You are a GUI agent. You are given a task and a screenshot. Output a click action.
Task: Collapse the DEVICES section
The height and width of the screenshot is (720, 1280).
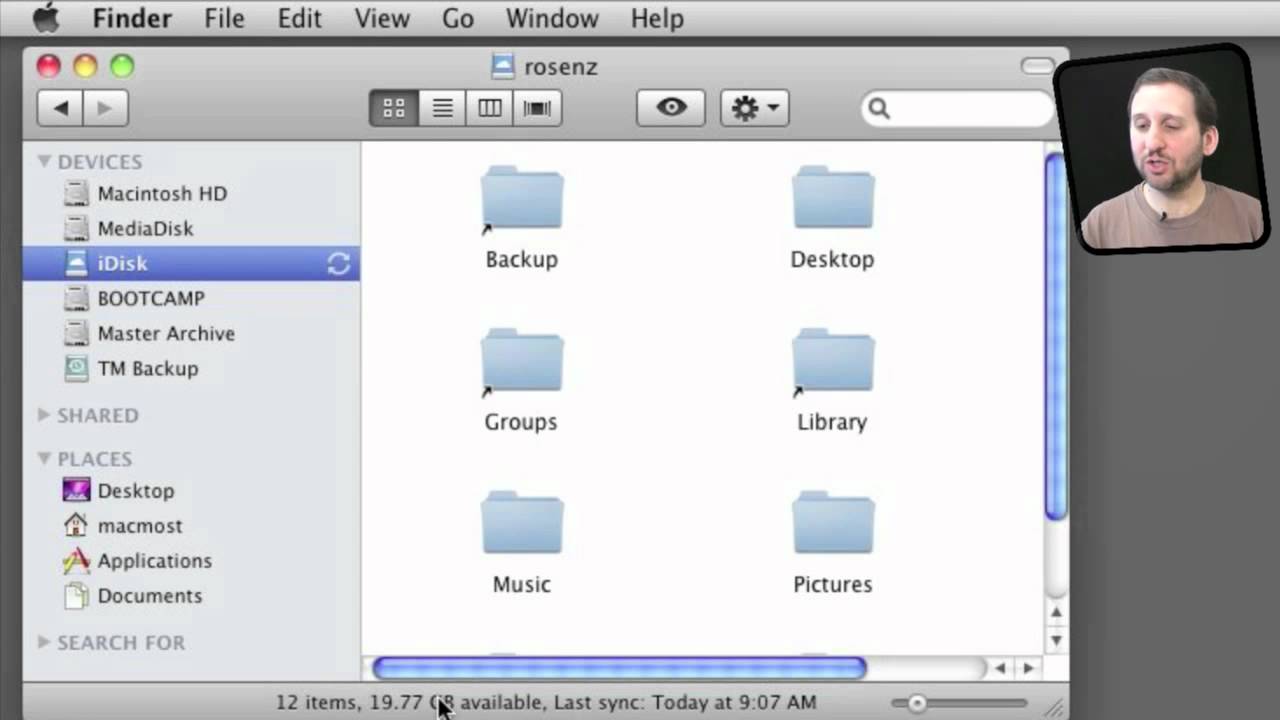coord(44,161)
